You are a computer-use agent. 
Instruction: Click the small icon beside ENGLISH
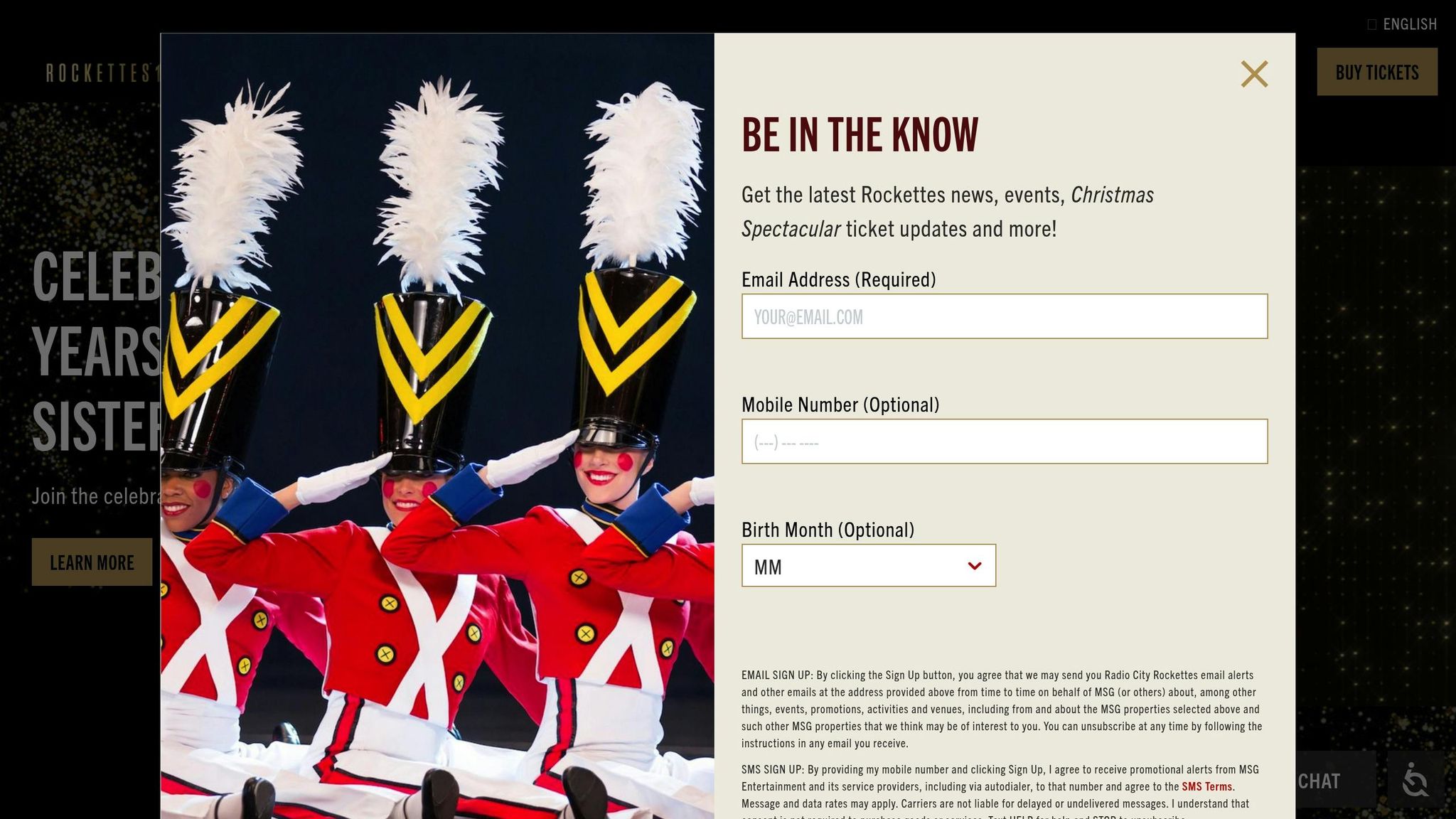[x=1371, y=24]
